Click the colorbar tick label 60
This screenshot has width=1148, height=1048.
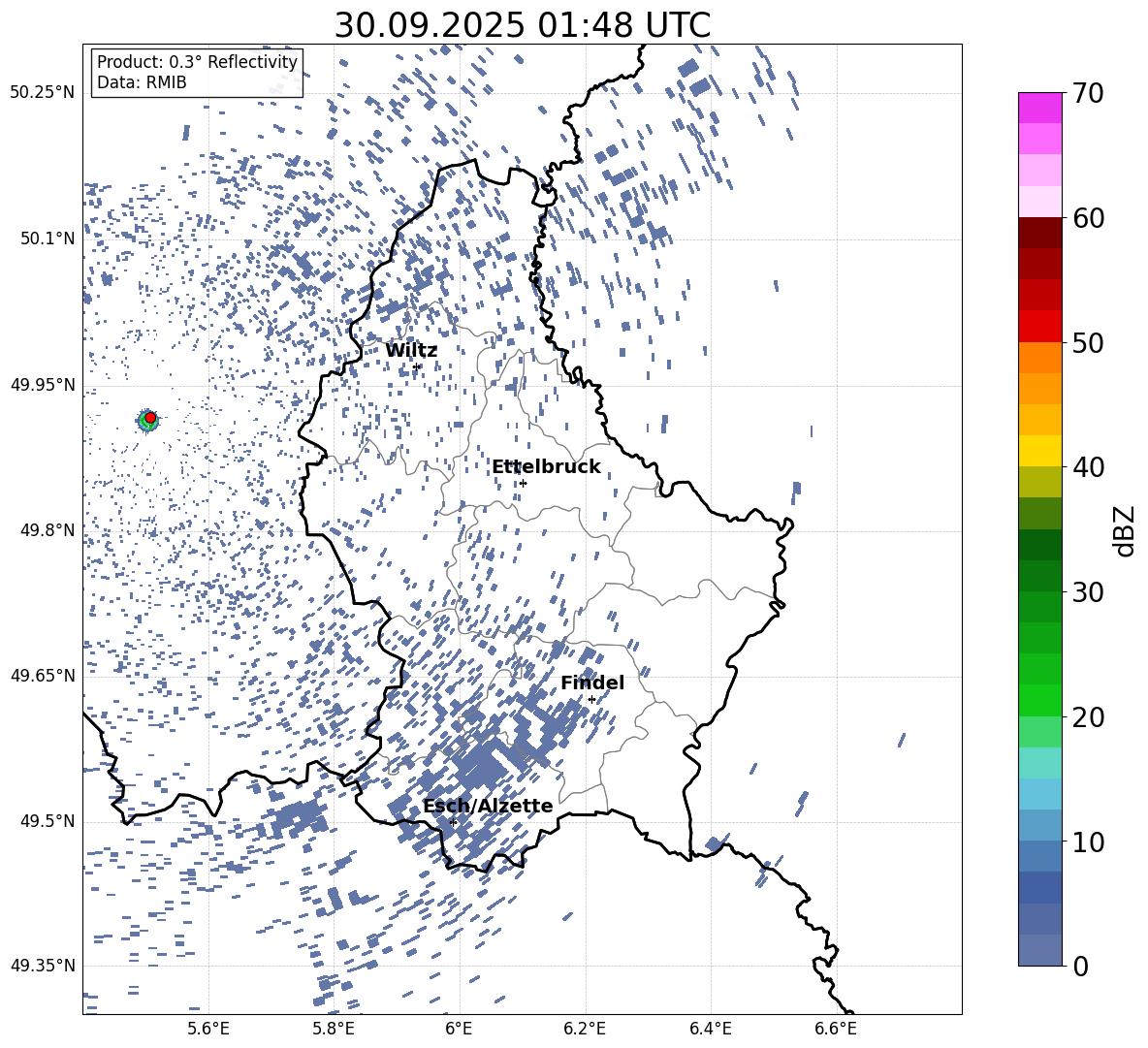click(x=1088, y=218)
